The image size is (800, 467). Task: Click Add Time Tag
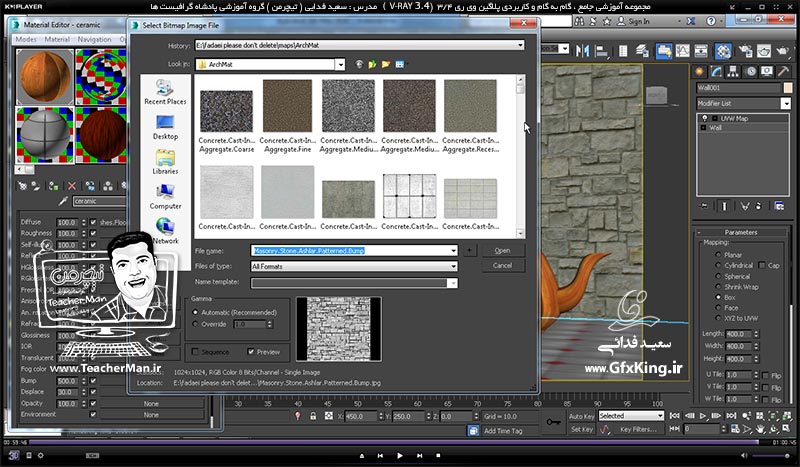pyautogui.click(x=503, y=431)
